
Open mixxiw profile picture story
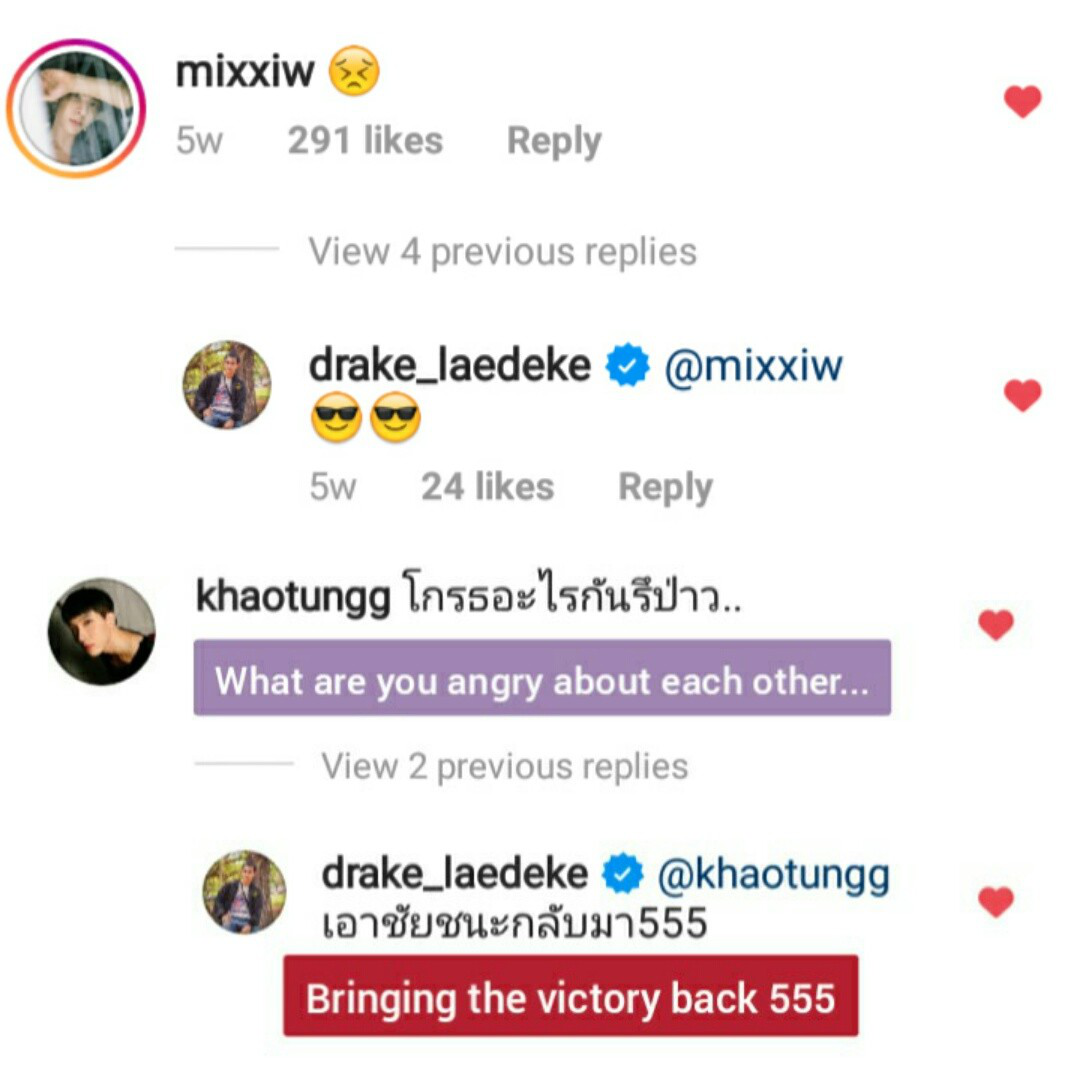coord(76,108)
